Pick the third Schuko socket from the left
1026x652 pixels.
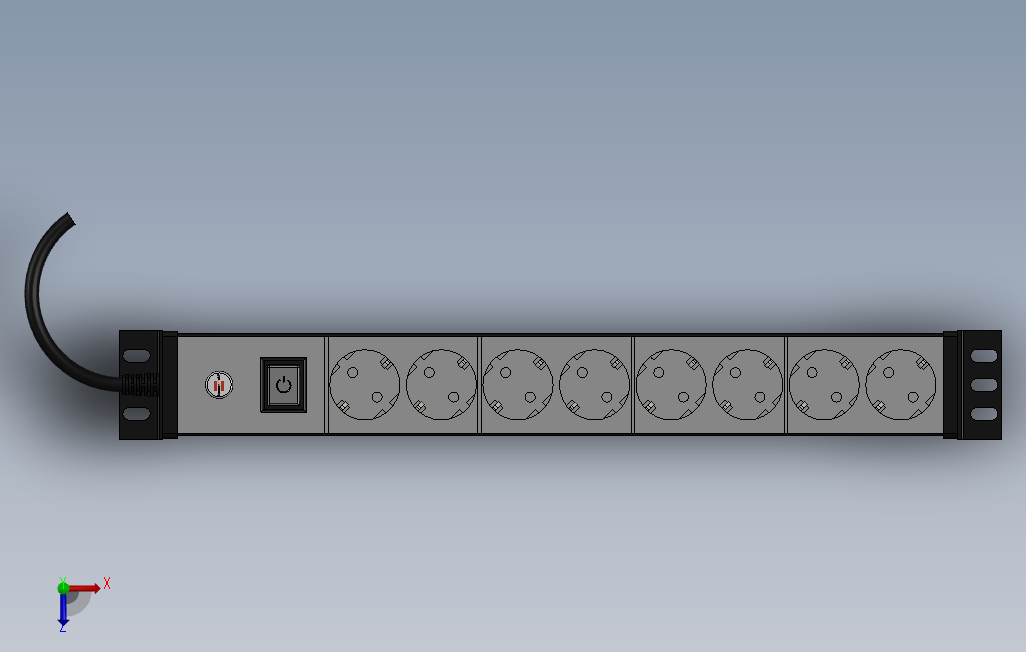pos(518,384)
